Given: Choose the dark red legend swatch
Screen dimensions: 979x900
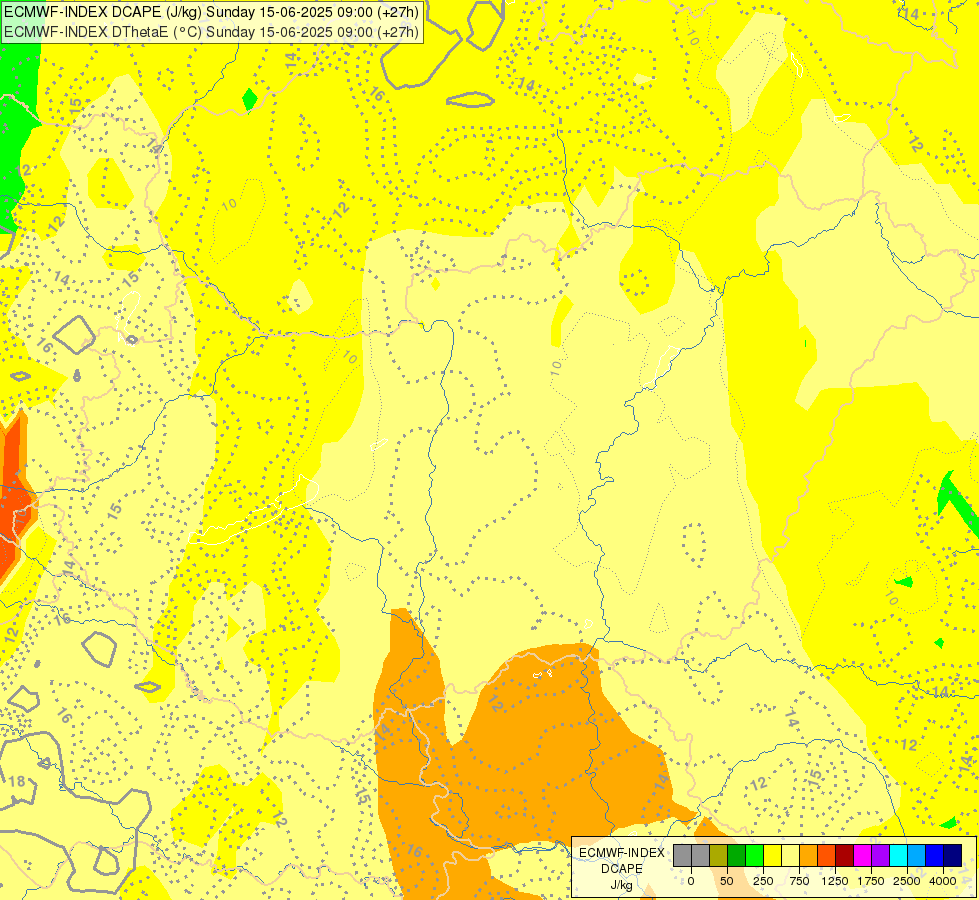Looking at the screenshot, I should click(845, 856).
